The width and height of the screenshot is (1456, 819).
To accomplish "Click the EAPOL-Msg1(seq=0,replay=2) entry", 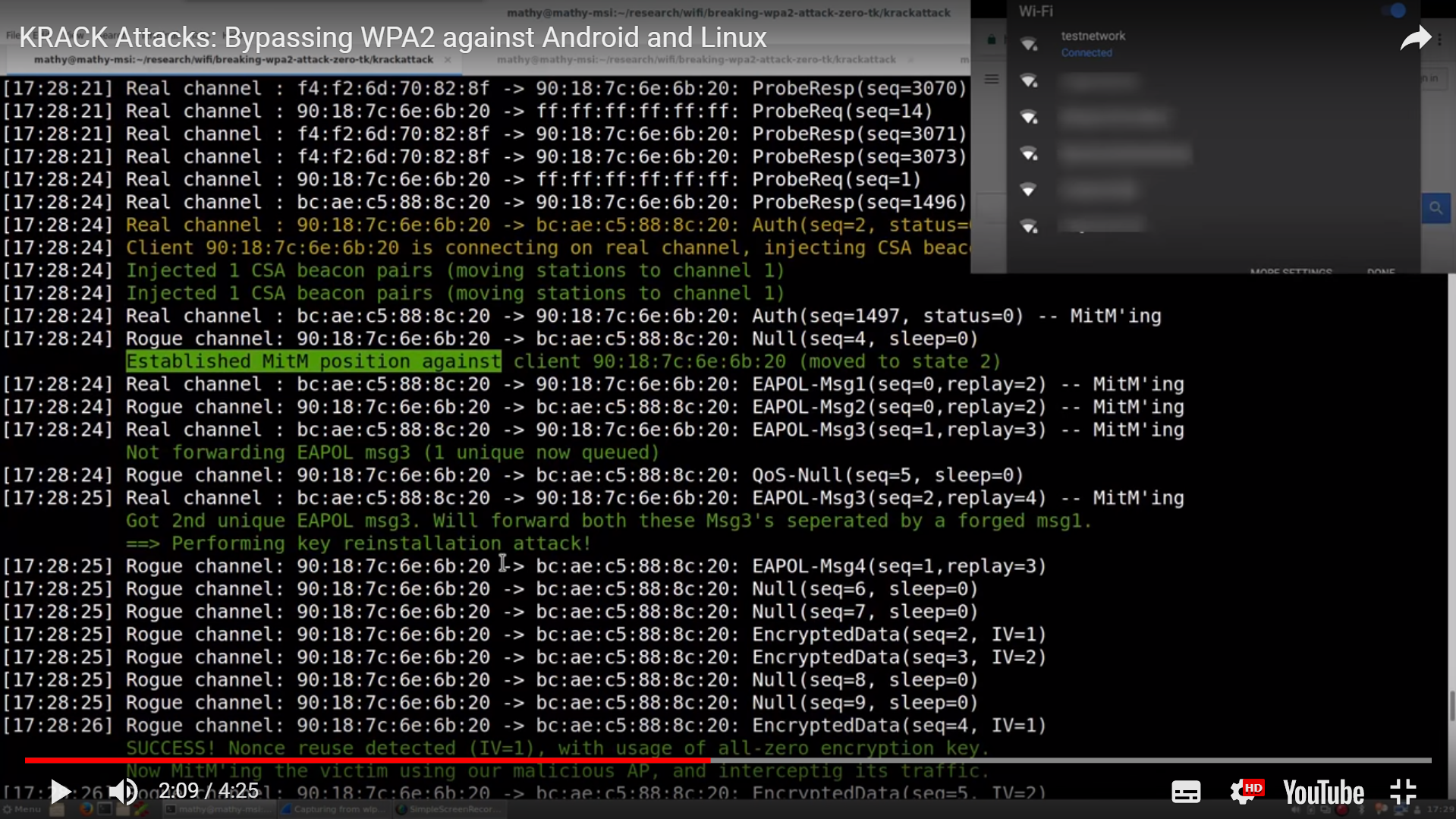I will point(899,384).
